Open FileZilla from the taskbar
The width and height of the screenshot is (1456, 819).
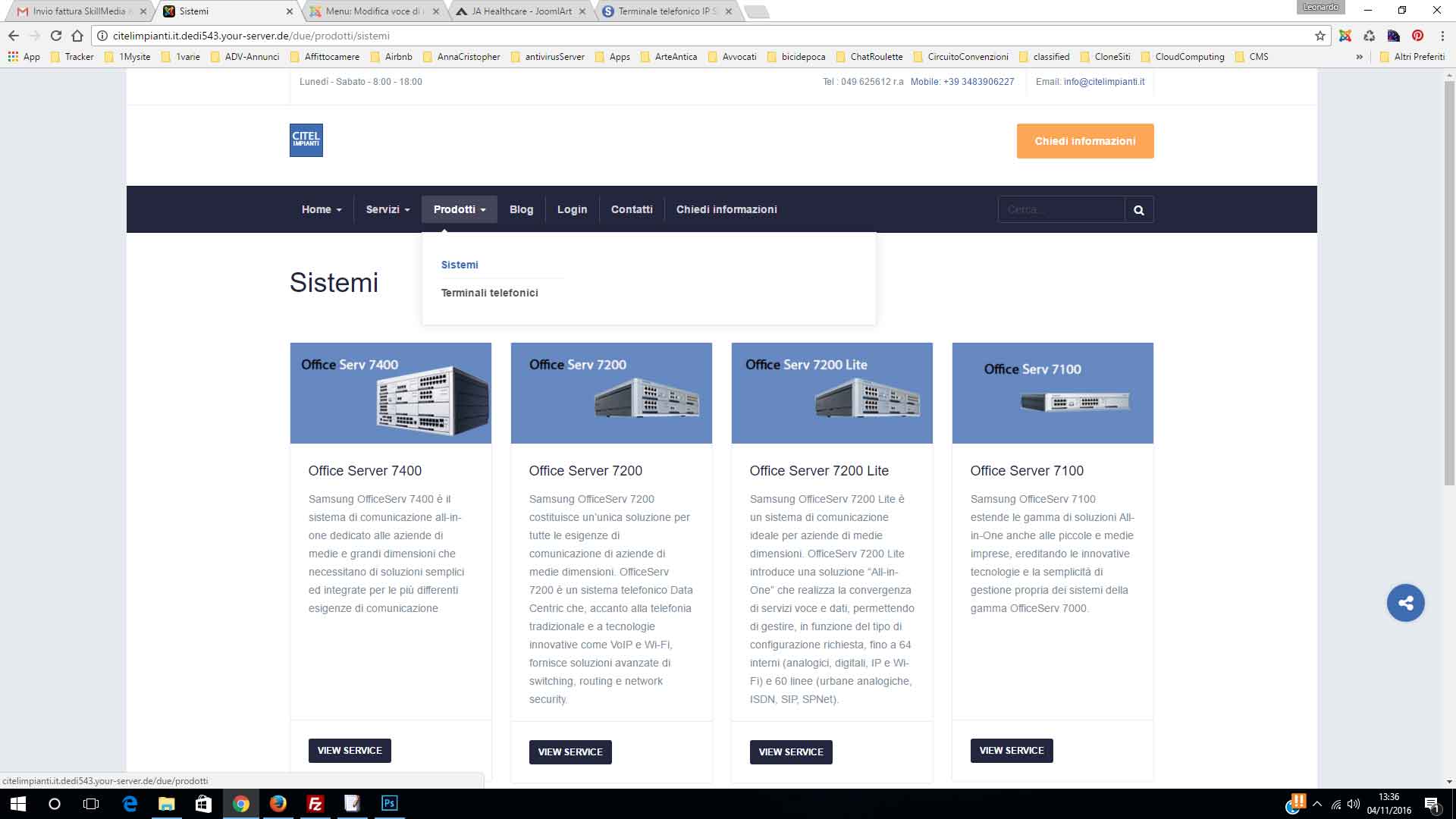315,804
